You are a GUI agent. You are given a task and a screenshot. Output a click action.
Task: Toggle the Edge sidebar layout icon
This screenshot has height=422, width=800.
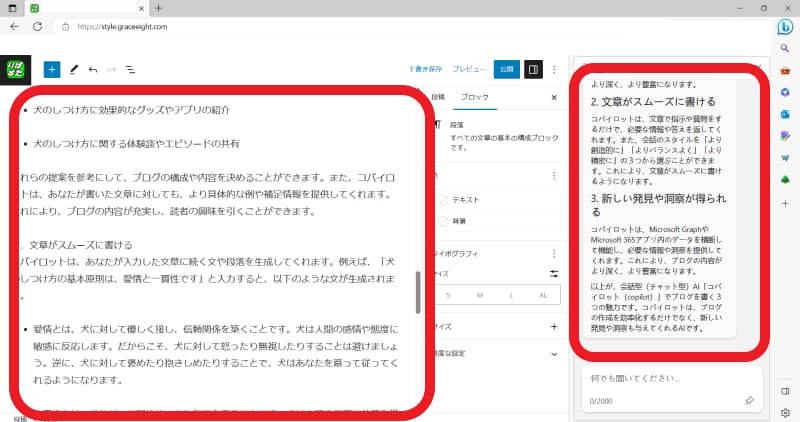point(785,391)
